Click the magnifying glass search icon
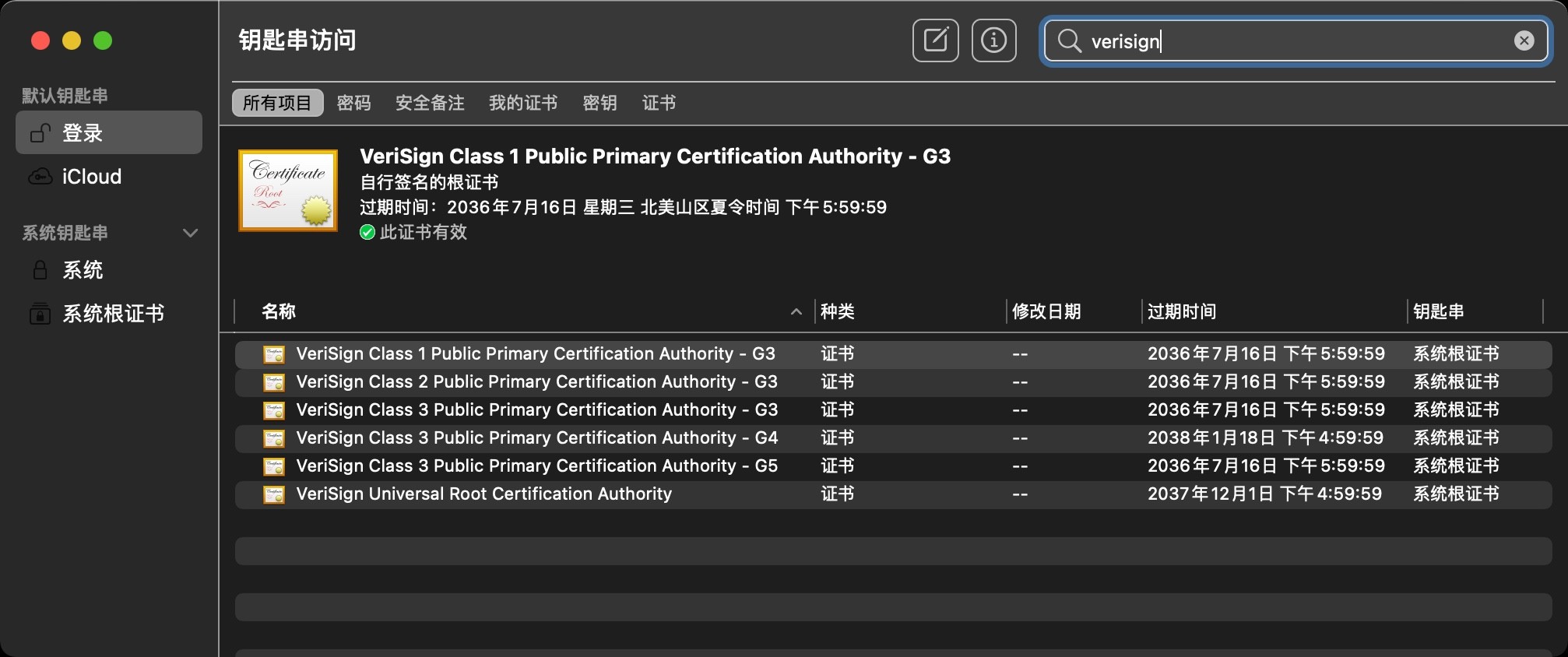1568x657 pixels. (x=1070, y=41)
